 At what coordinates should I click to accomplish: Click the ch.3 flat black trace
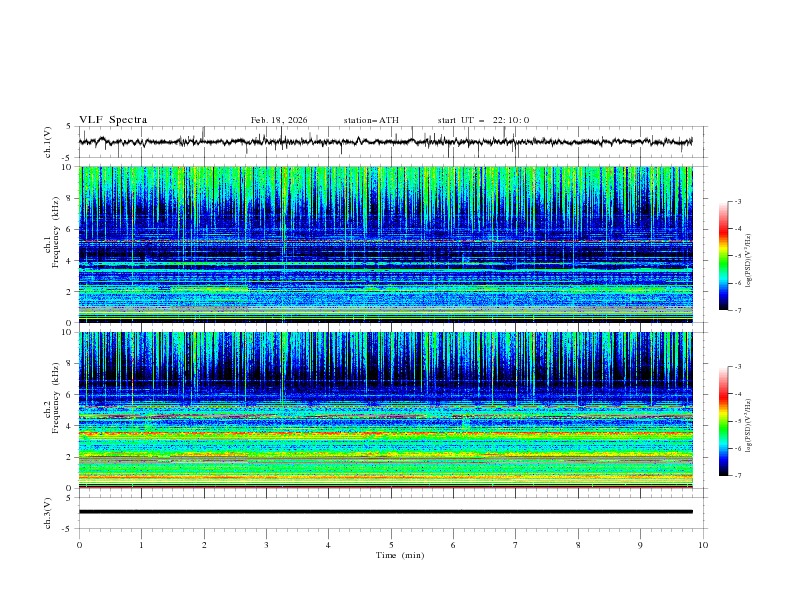[385, 512]
